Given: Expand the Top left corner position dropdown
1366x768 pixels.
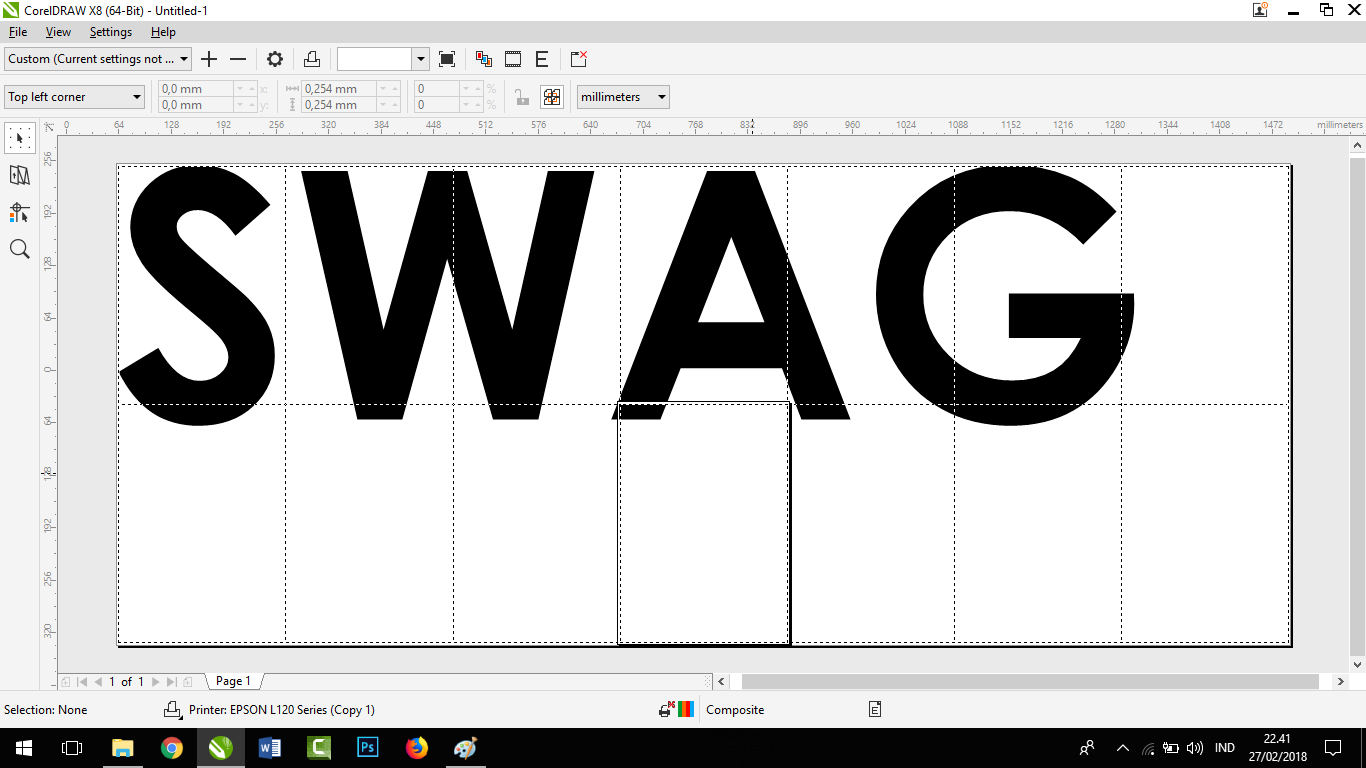Looking at the screenshot, I should (x=75, y=97).
